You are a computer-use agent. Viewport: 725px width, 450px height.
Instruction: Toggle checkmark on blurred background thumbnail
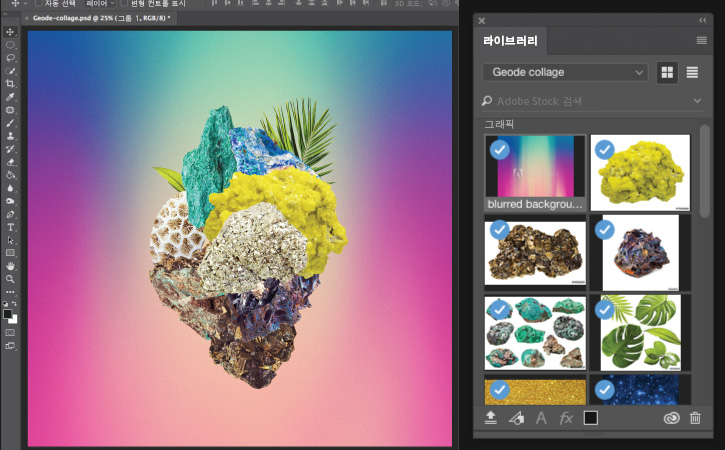tap(499, 150)
